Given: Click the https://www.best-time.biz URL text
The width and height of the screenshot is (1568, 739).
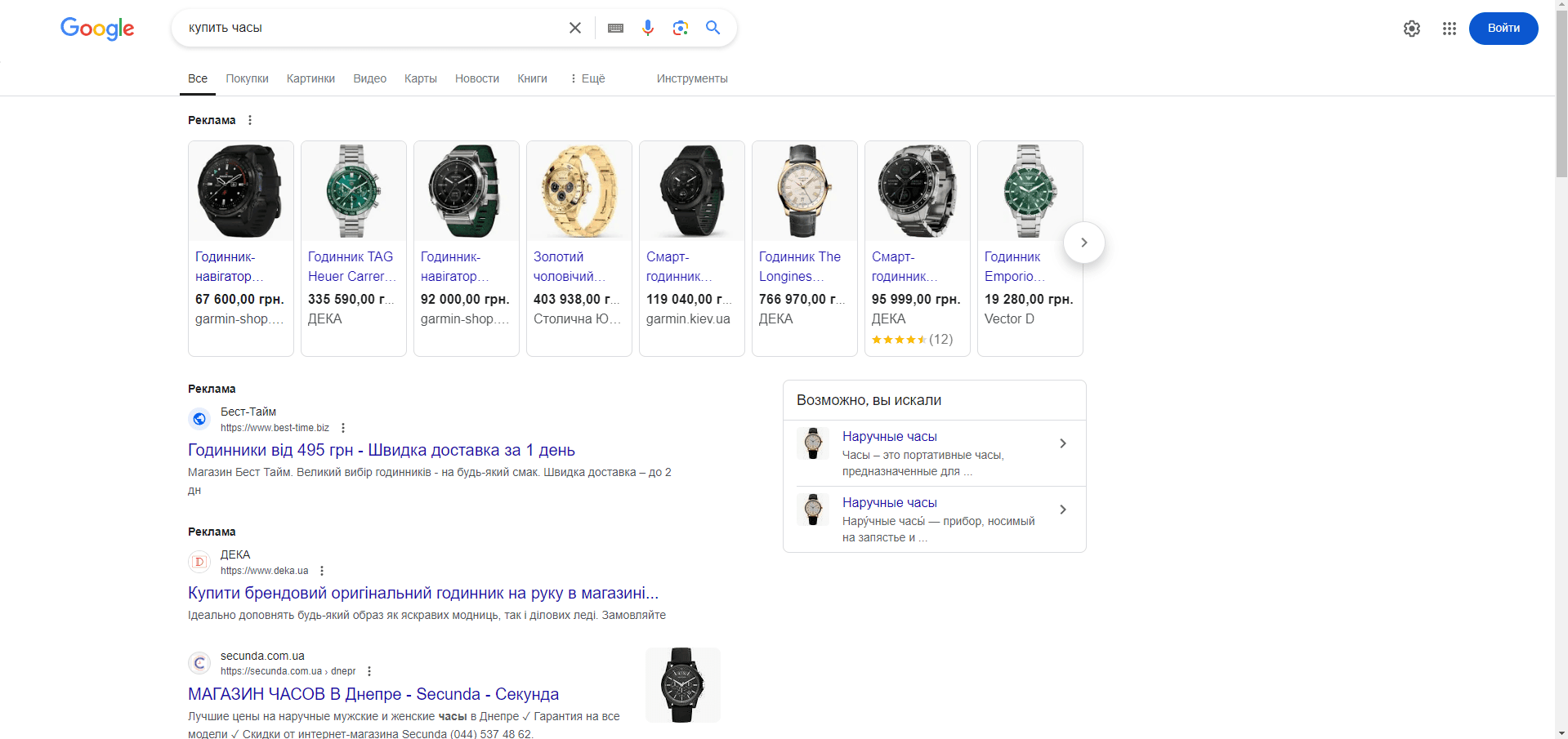Looking at the screenshot, I should (x=275, y=428).
